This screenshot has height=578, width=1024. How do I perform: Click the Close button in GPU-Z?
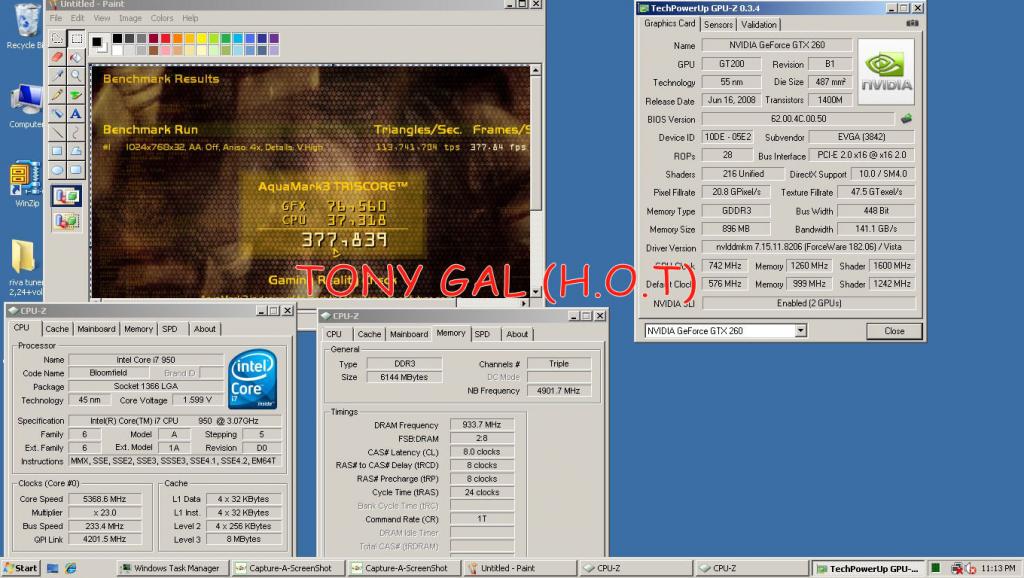click(x=894, y=331)
